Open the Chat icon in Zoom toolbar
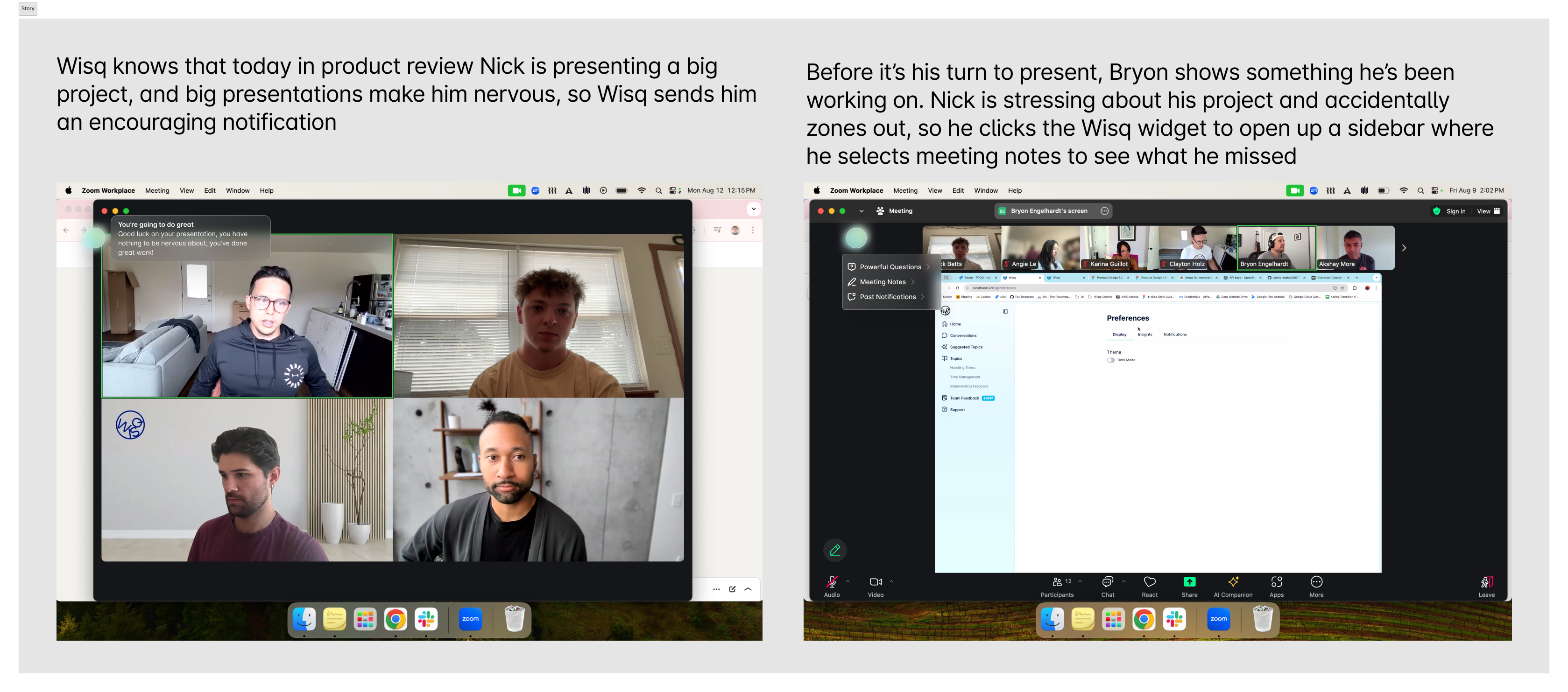Screen dimensions: 1568x692 click(x=1107, y=582)
